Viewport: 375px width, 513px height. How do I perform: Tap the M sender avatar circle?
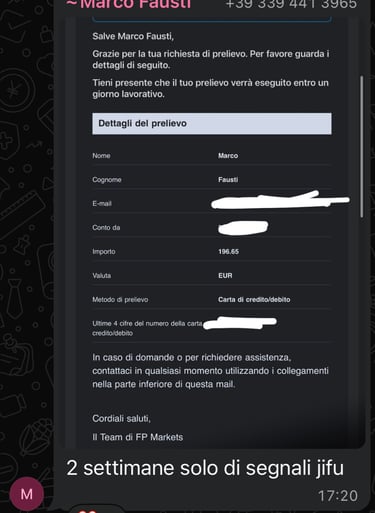point(27,494)
